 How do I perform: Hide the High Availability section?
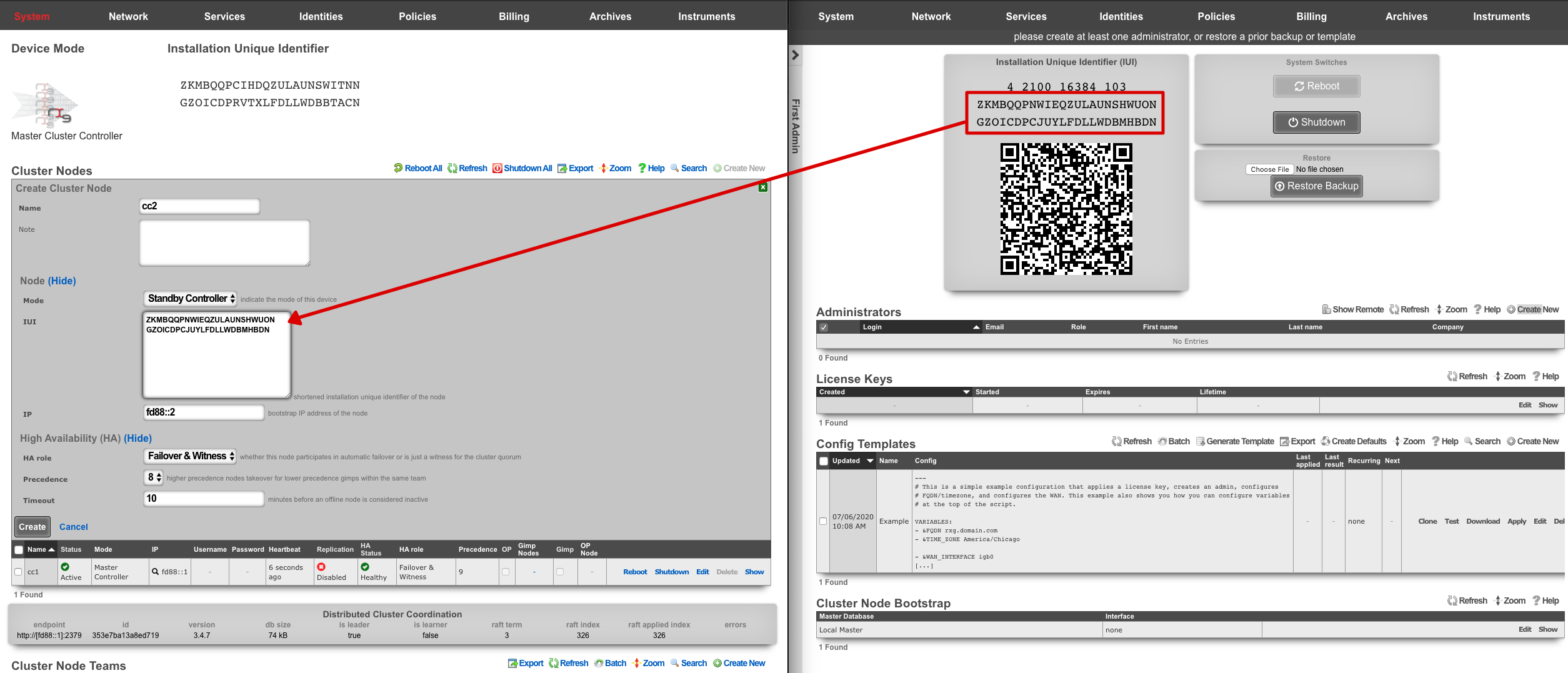(137, 439)
